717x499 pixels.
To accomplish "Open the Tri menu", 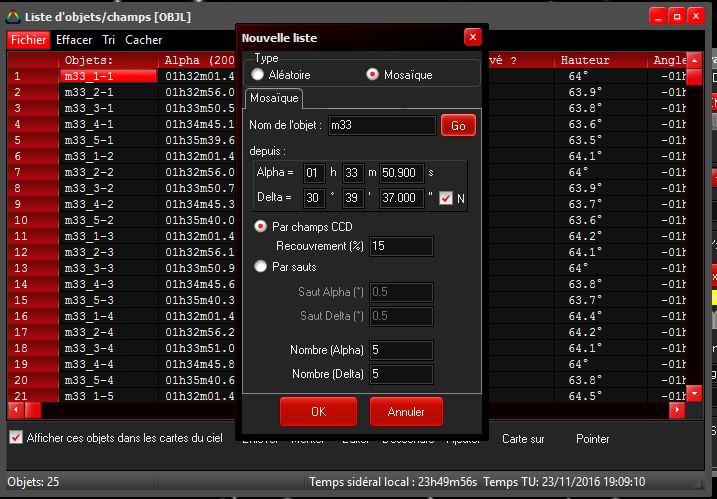I will point(109,40).
